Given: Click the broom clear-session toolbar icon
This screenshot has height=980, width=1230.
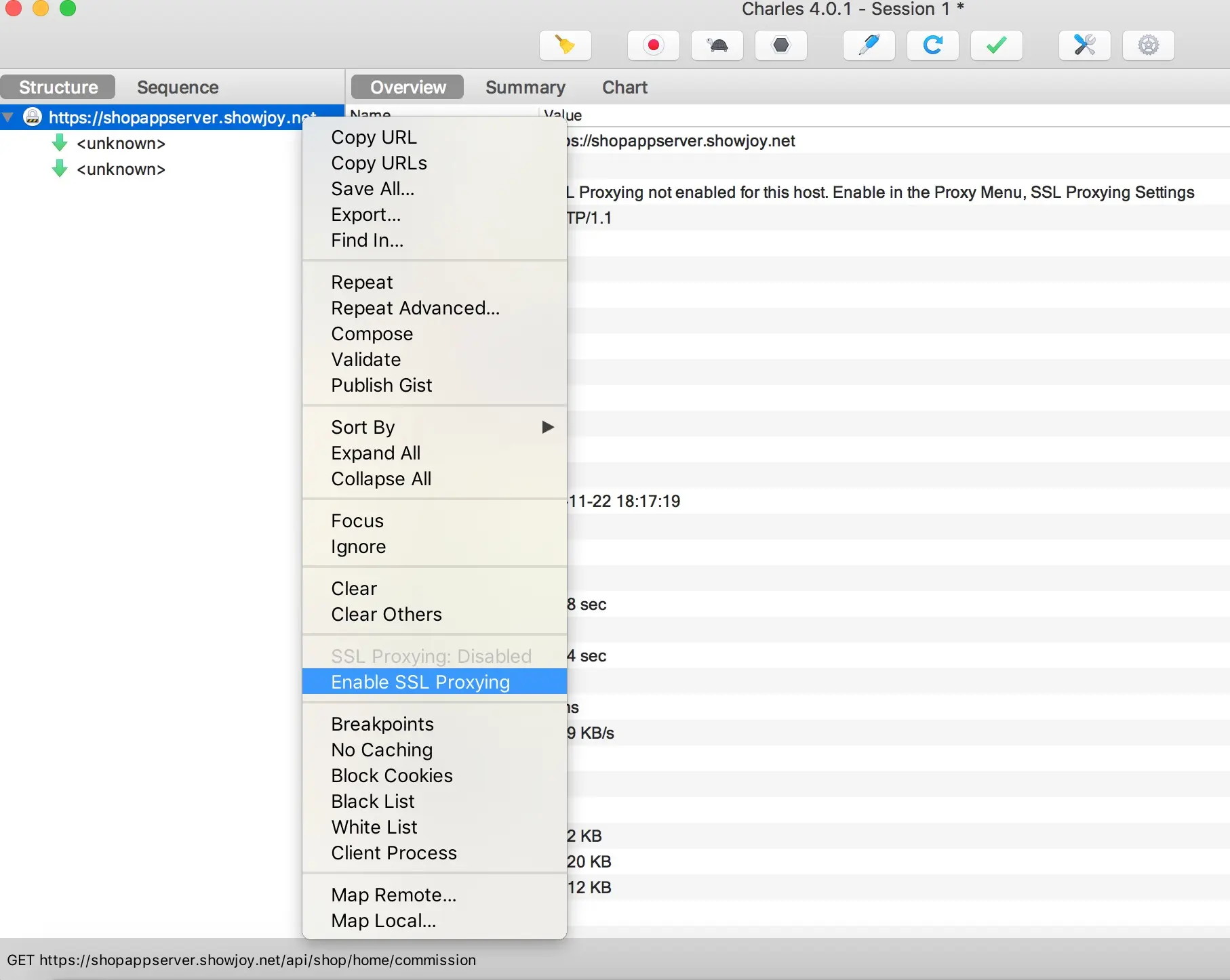Looking at the screenshot, I should click(565, 45).
